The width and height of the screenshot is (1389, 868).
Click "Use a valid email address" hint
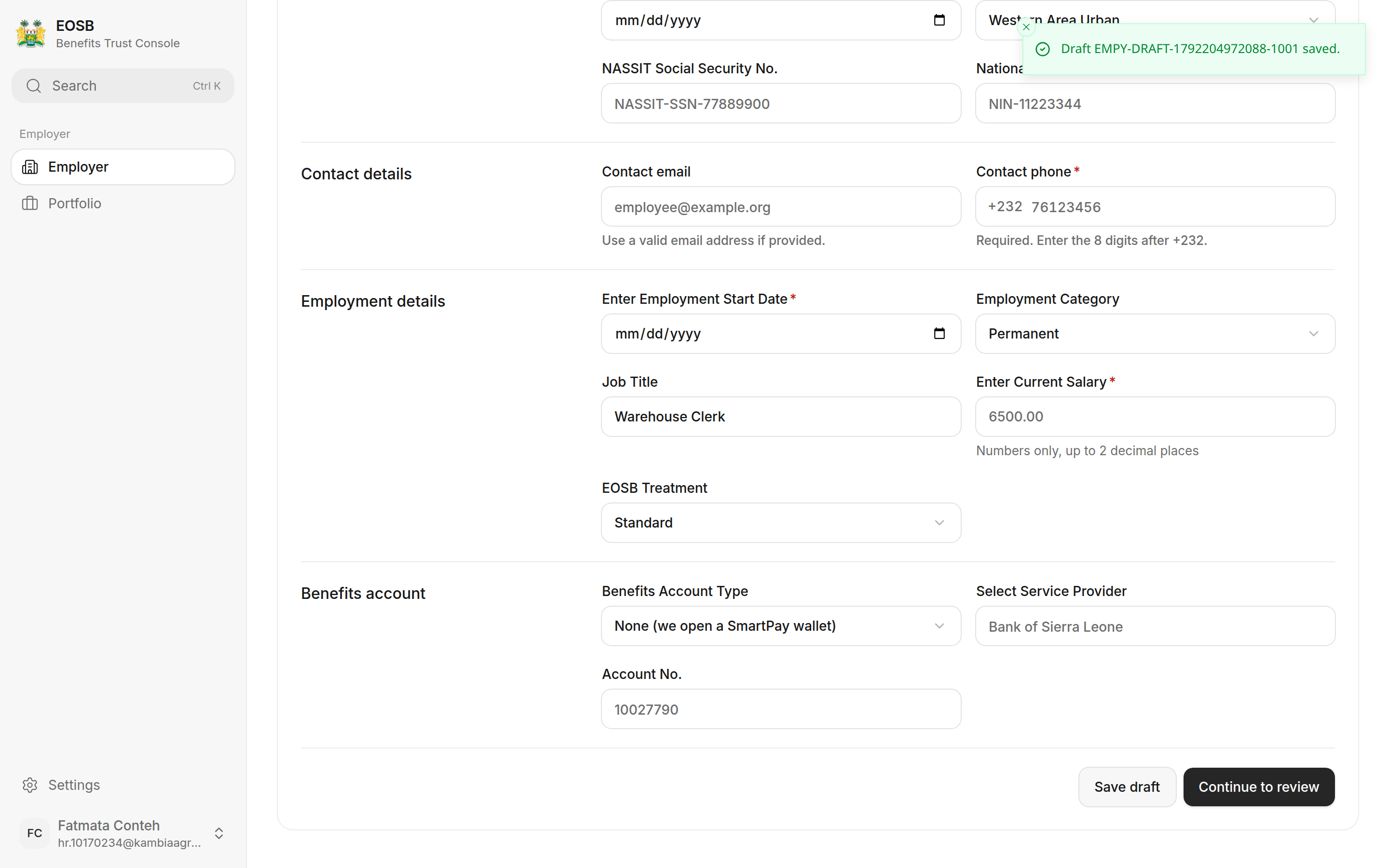(x=713, y=241)
